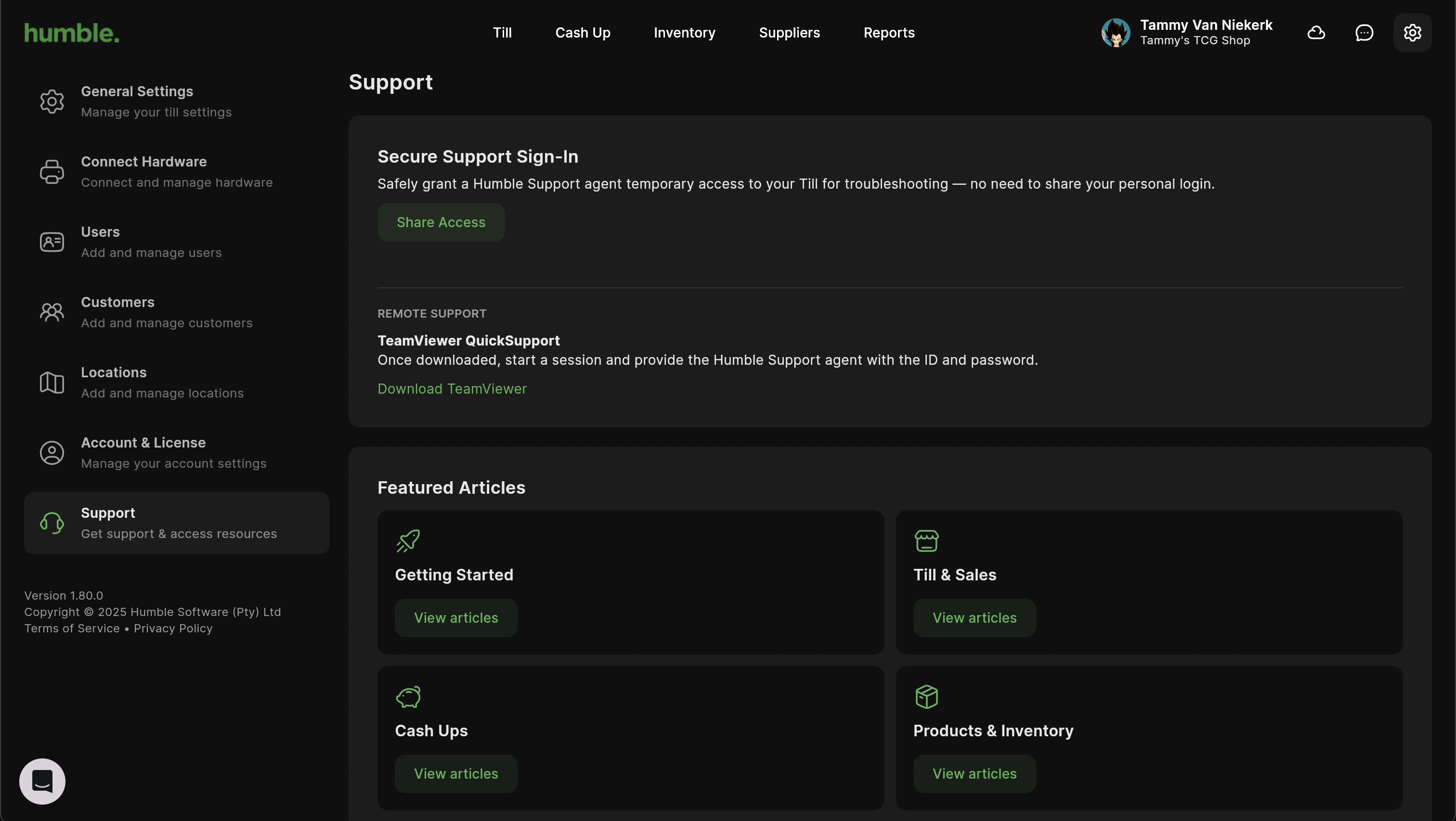Click the Till & Sales storefront icon
Image resolution: width=1456 pixels, height=821 pixels.
pyautogui.click(x=926, y=541)
